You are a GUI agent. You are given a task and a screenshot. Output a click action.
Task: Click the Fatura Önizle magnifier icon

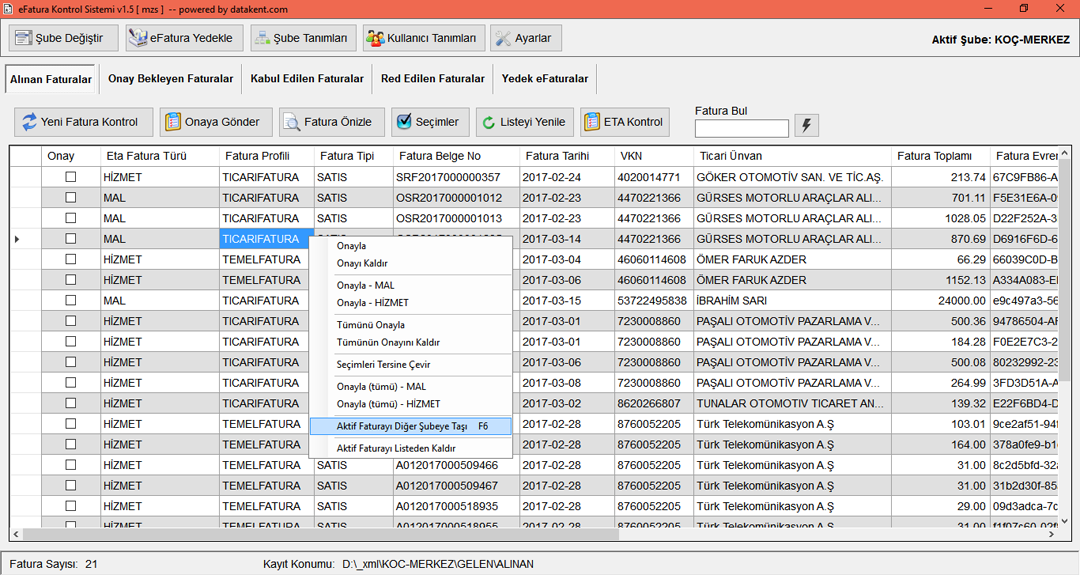click(x=292, y=122)
